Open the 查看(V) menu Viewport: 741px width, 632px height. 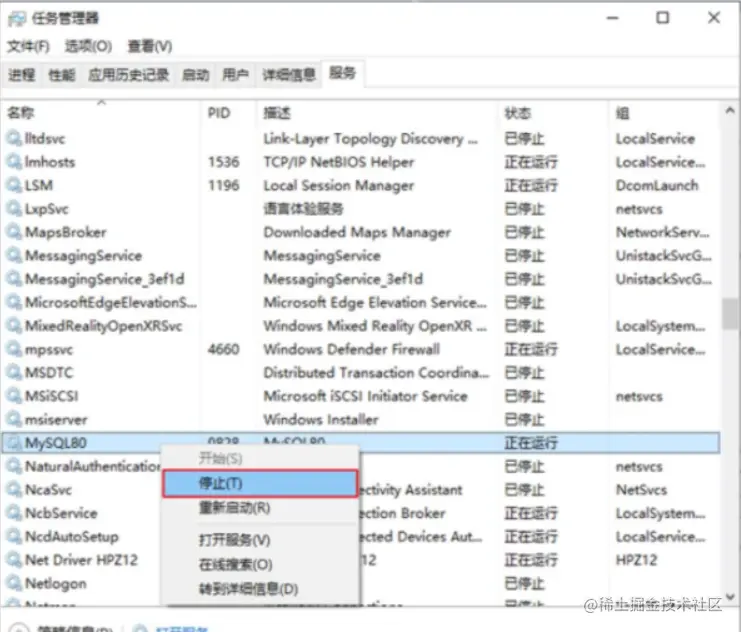coord(149,46)
